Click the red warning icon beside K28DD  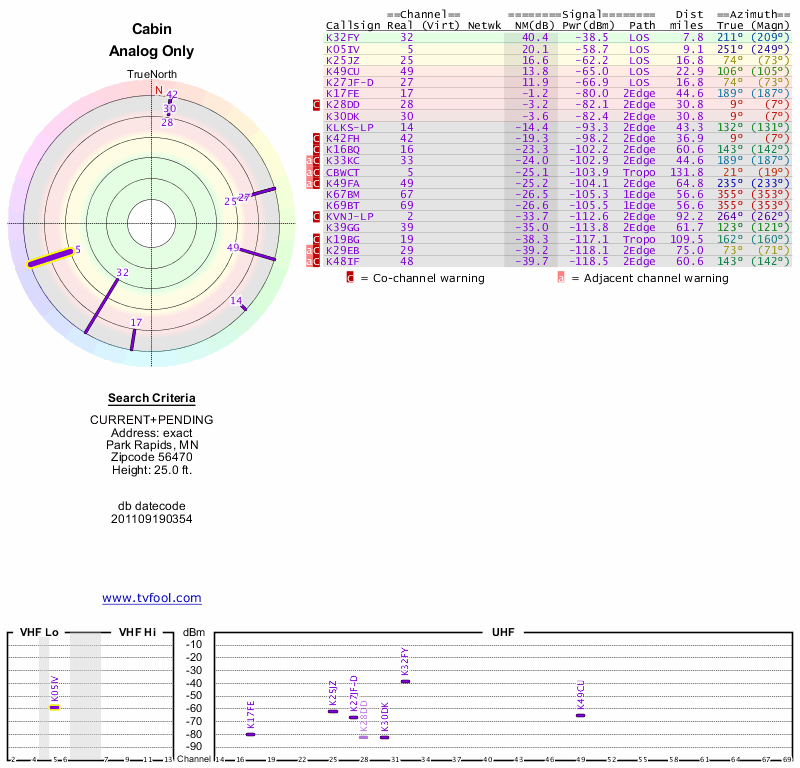(x=317, y=104)
